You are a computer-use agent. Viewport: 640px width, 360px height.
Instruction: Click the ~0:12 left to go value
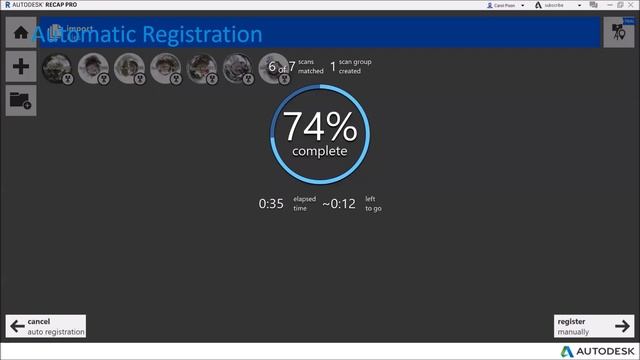coord(339,204)
